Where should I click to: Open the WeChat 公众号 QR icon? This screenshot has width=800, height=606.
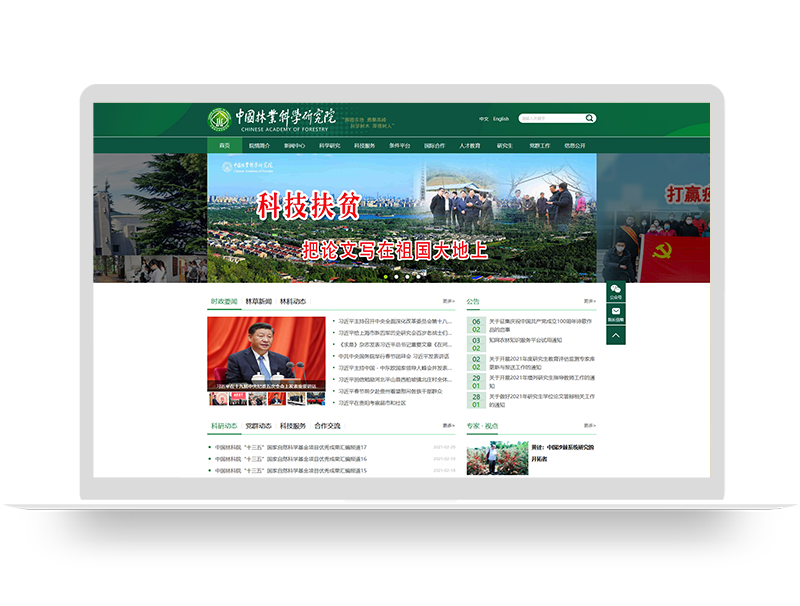[616, 290]
